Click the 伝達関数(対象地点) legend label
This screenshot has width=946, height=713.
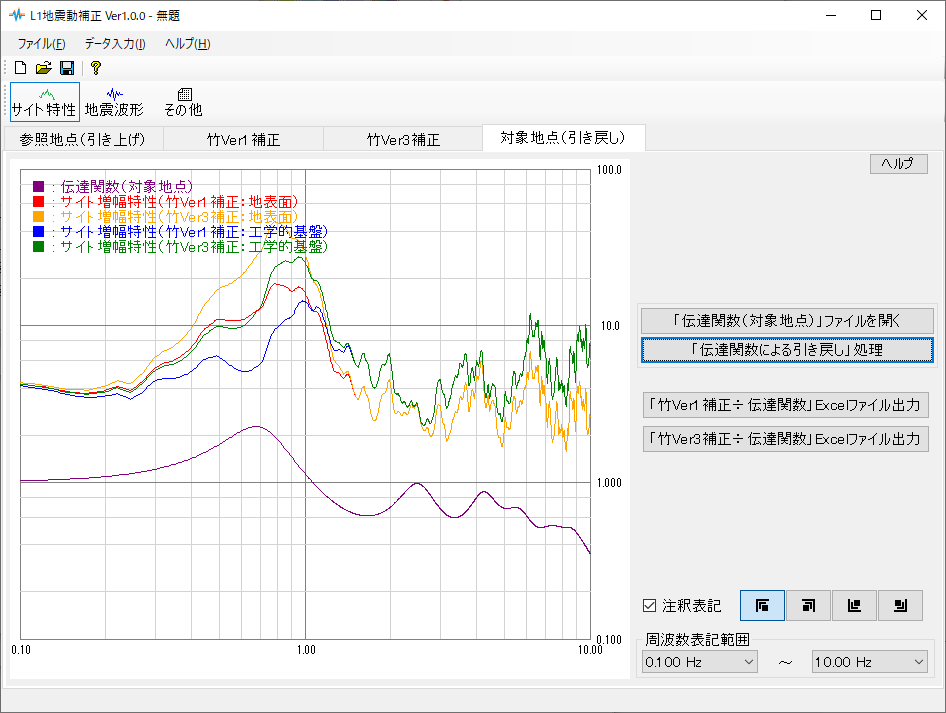[127, 186]
